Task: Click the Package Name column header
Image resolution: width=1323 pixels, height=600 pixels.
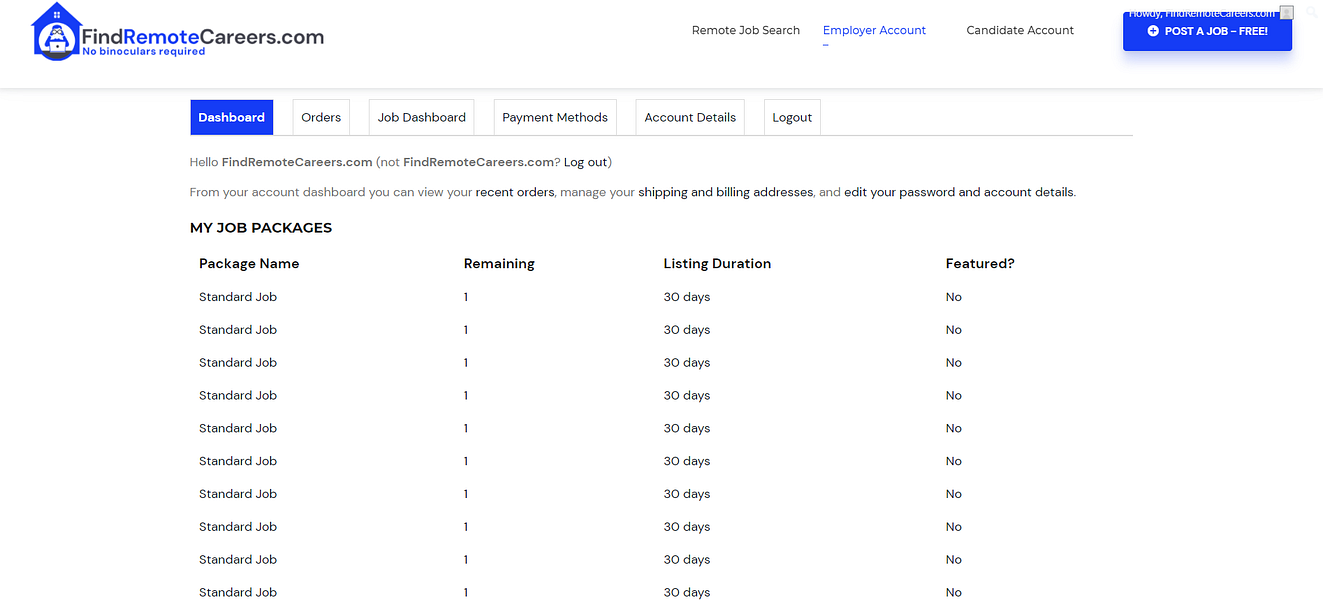Action: click(249, 264)
